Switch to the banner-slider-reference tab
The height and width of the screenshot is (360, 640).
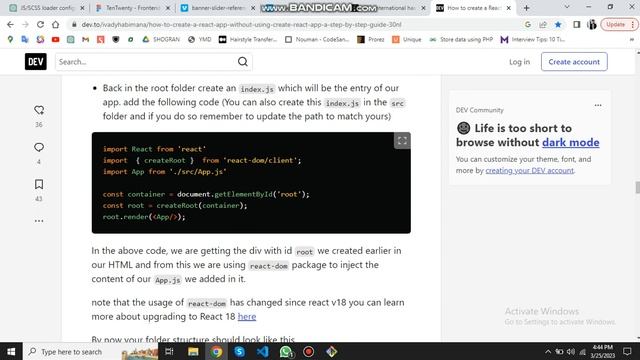(218, 8)
